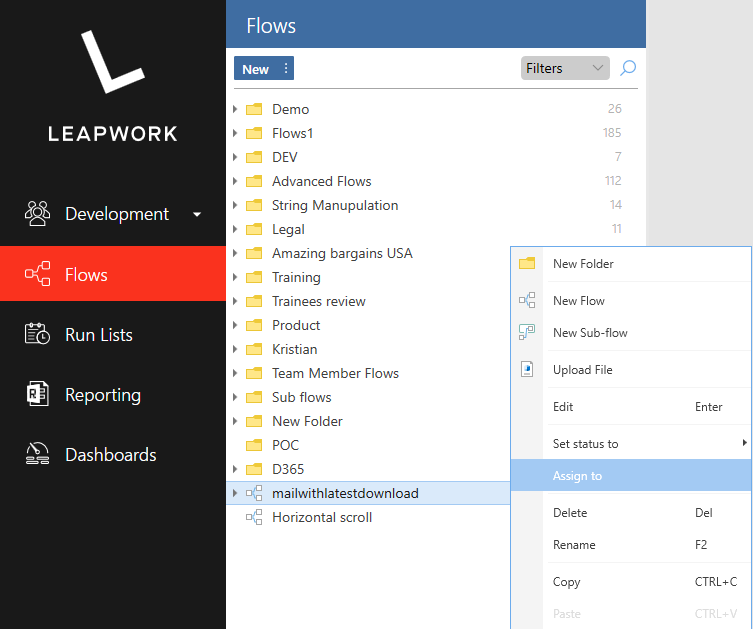Choose New Folder from the context menu

631,264
